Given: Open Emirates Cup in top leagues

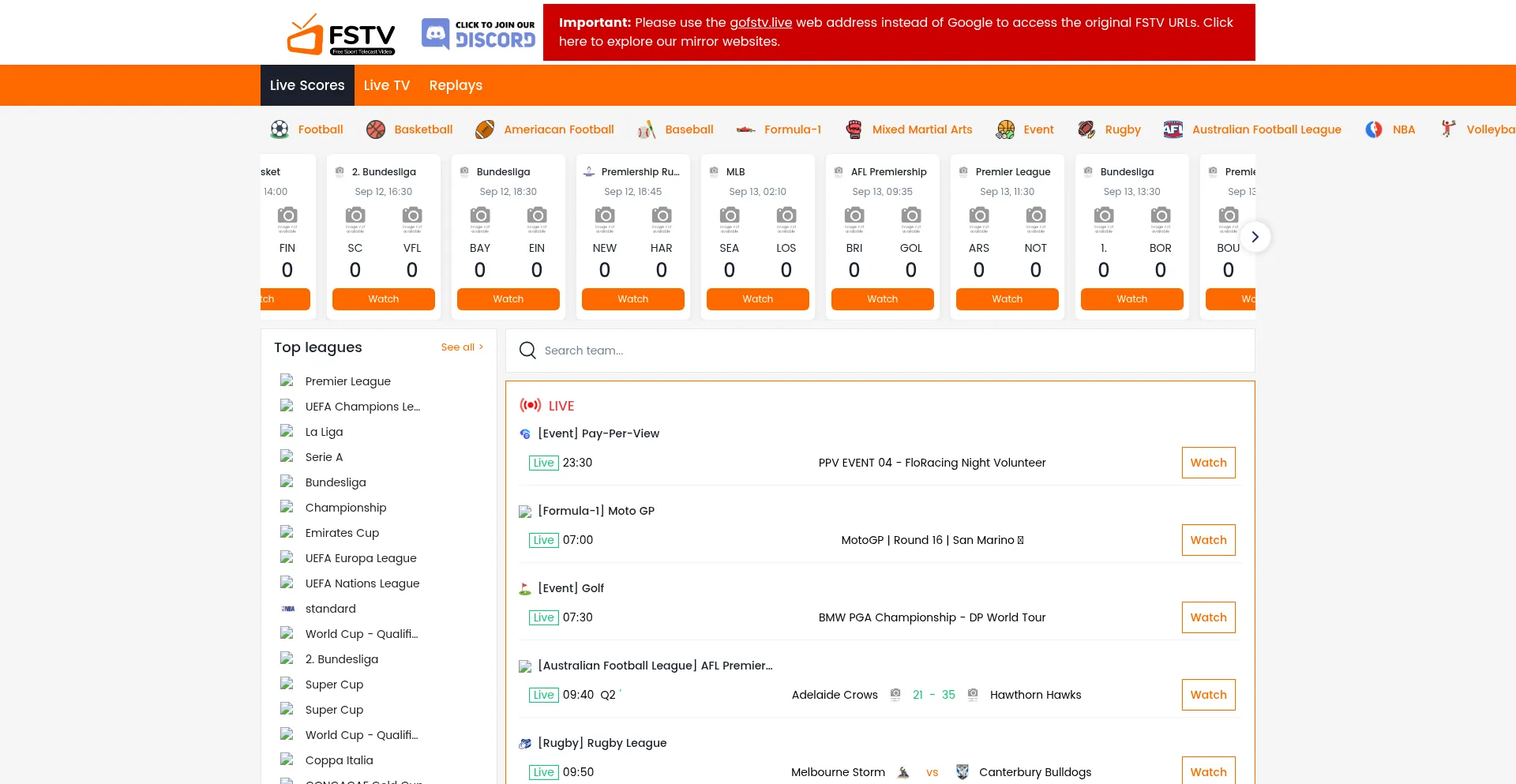Looking at the screenshot, I should [x=342, y=533].
